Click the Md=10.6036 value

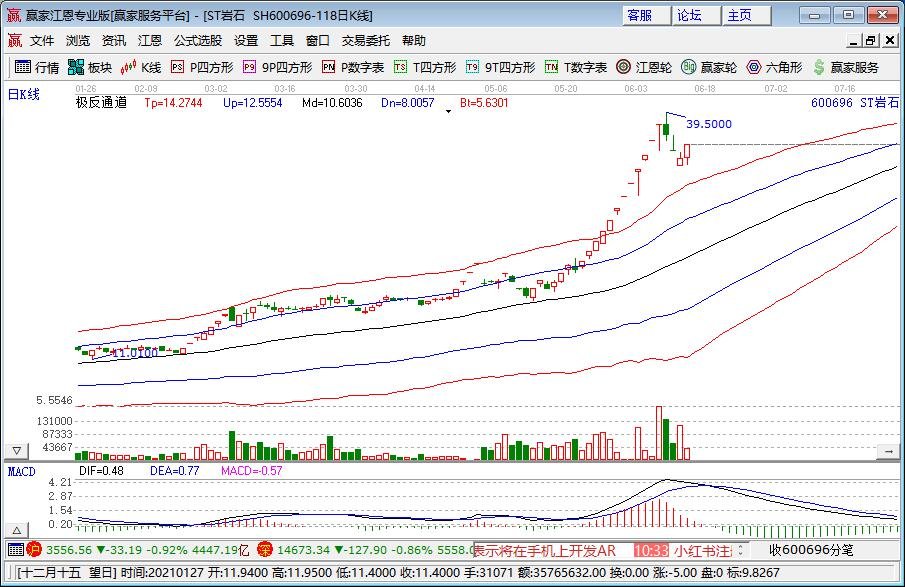coord(332,103)
